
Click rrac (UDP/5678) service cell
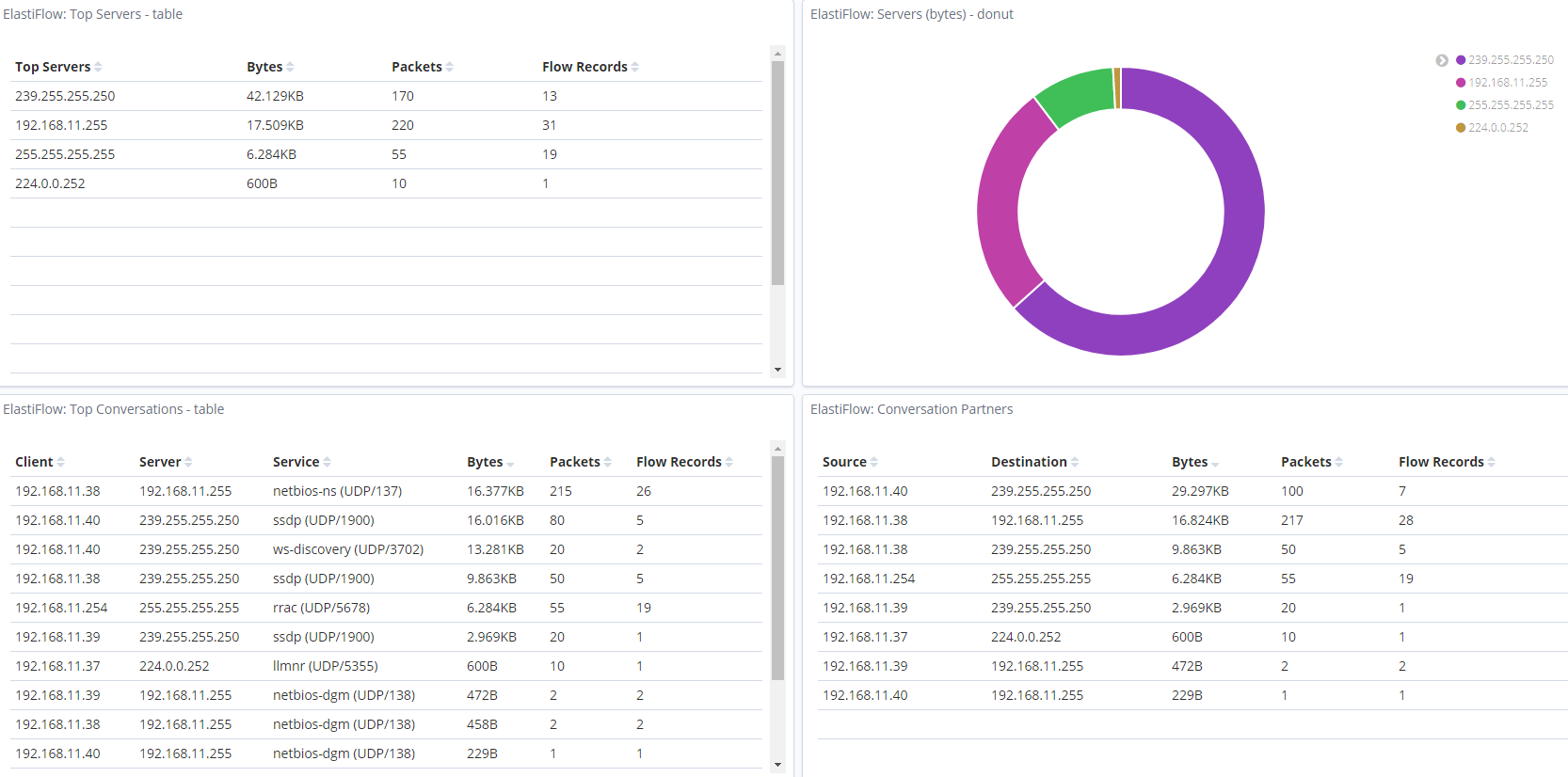tap(321, 608)
